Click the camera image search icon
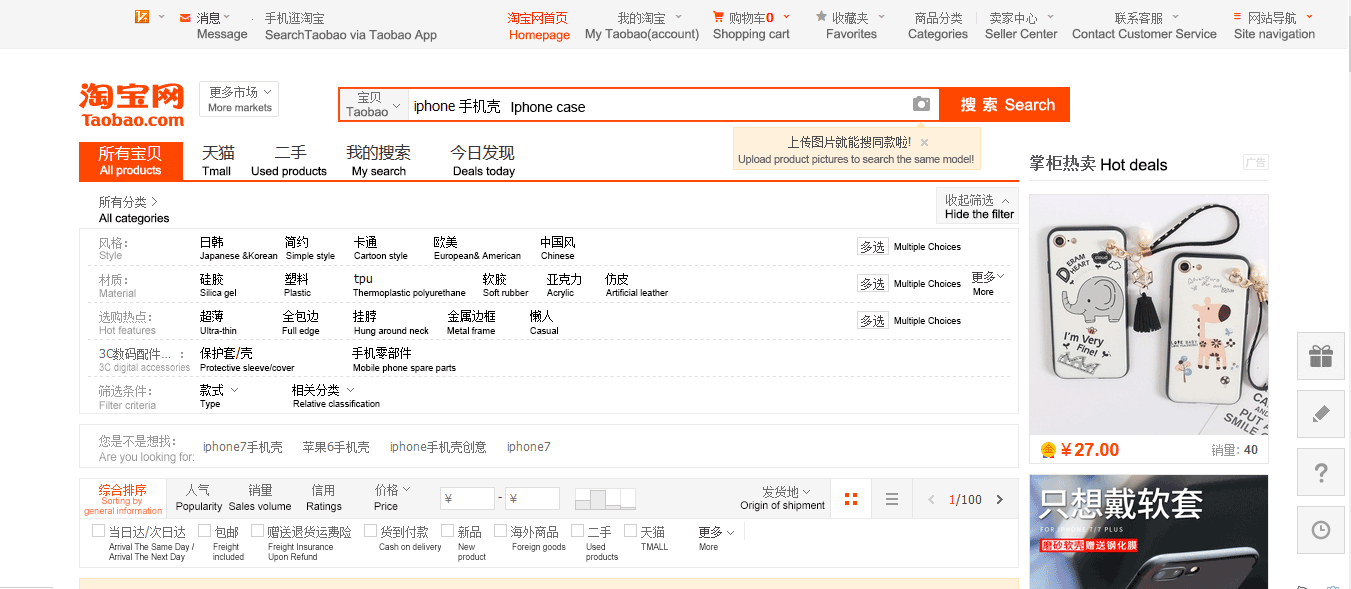This screenshot has width=1351, height=589. [921, 105]
